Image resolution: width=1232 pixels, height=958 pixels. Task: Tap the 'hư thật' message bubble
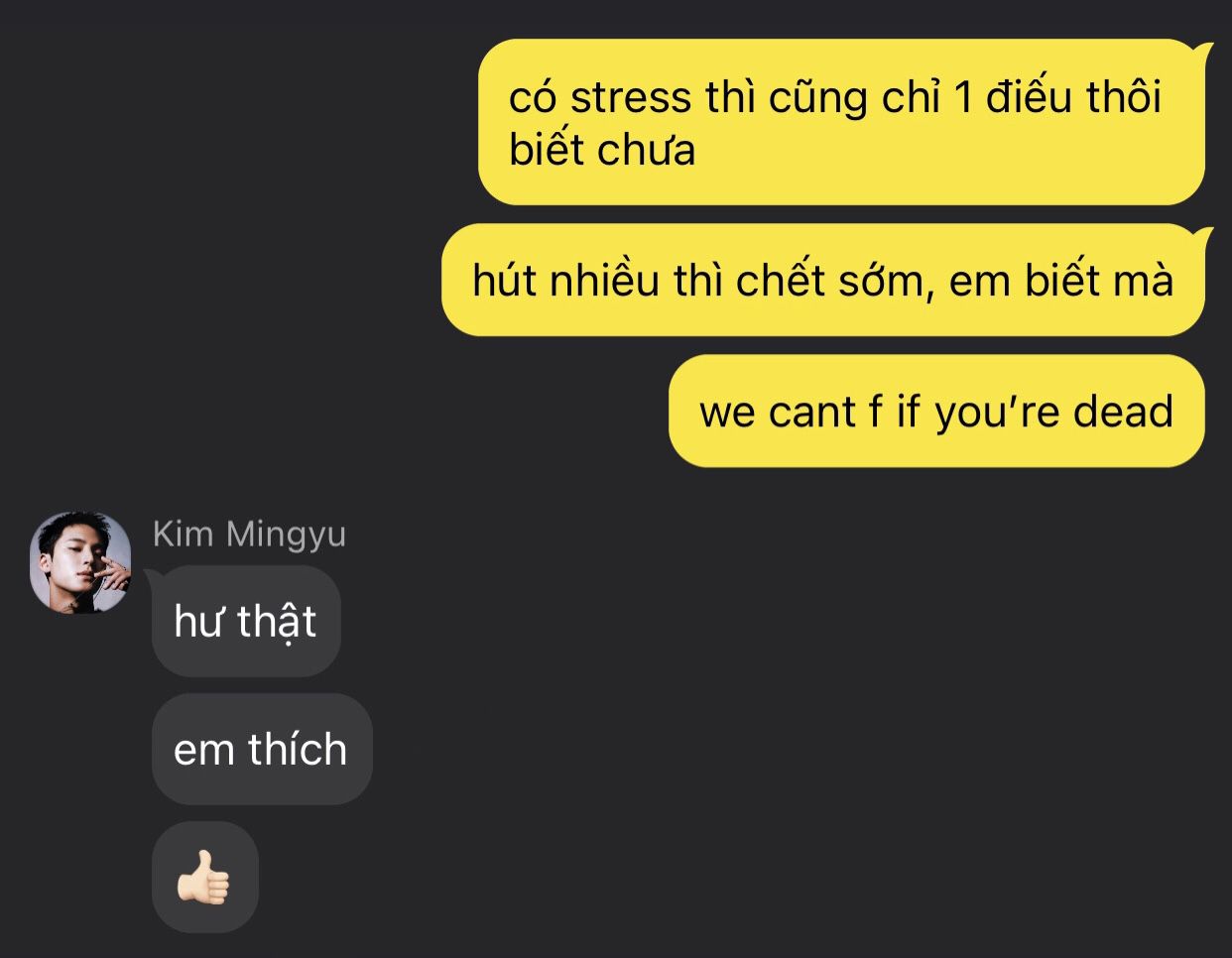(246, 622)
